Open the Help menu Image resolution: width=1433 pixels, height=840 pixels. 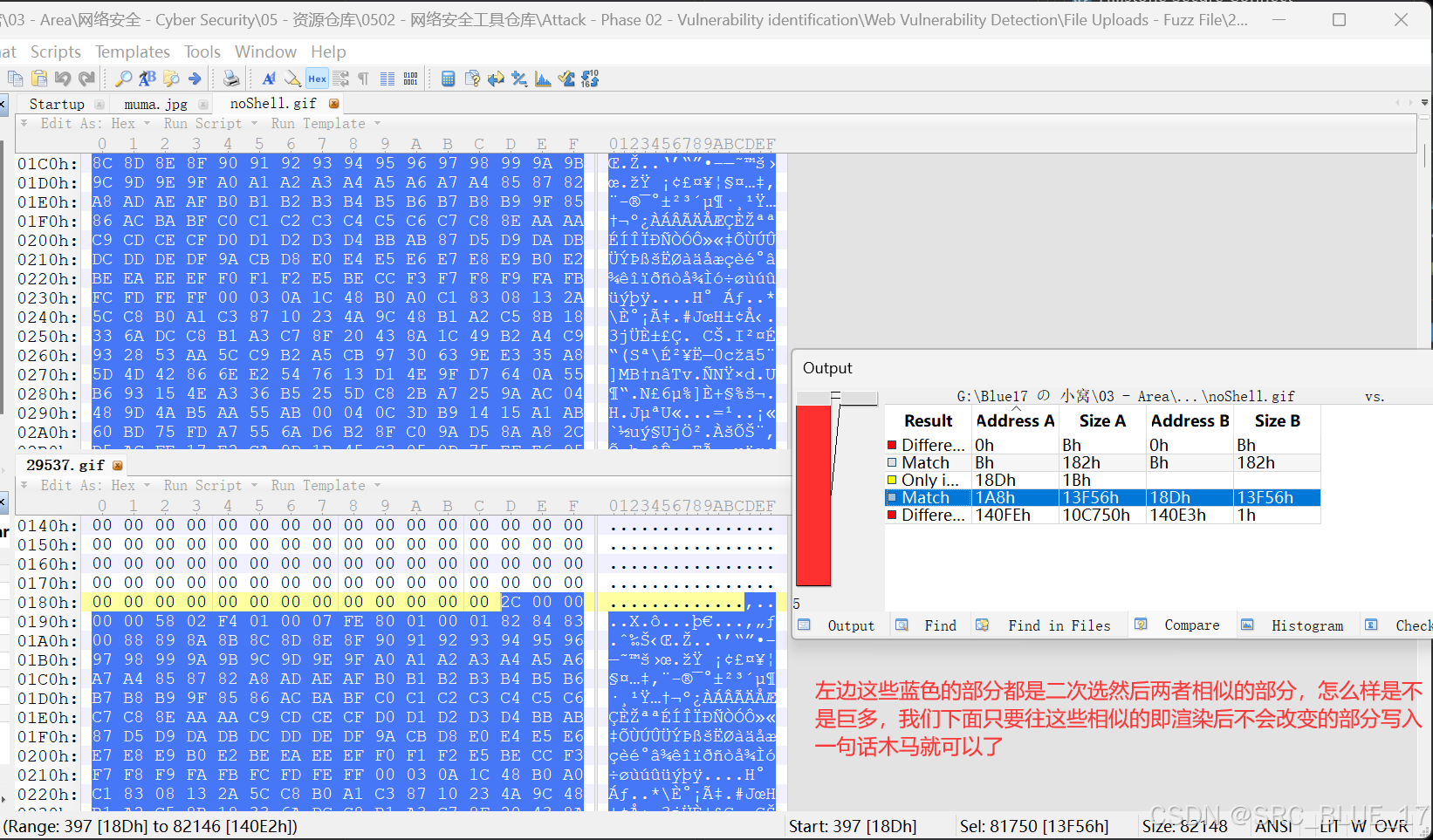(x=328, y=51)
